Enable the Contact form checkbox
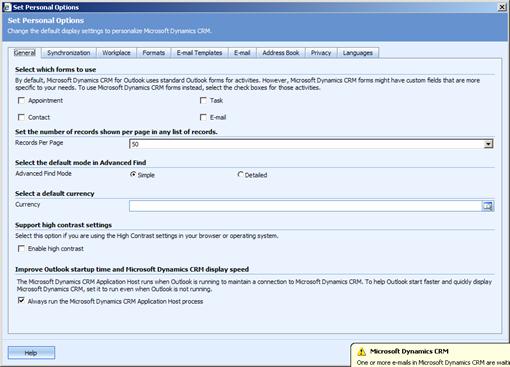This screenshot has height=367, width=510. [x=21, y=117]
